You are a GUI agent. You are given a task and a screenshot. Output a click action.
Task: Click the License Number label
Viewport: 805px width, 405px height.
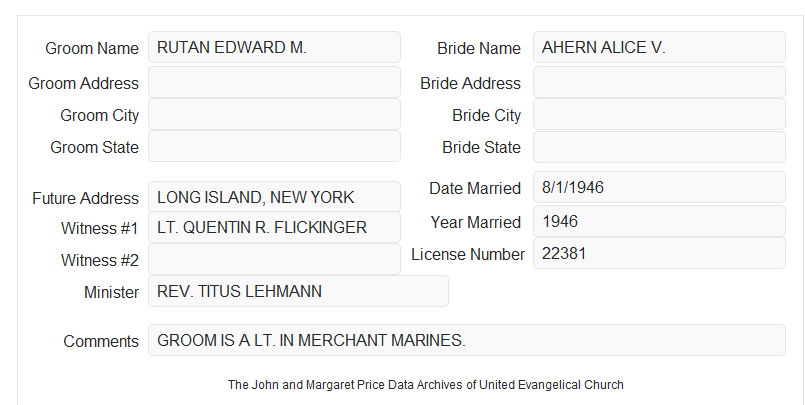(468, 255)
